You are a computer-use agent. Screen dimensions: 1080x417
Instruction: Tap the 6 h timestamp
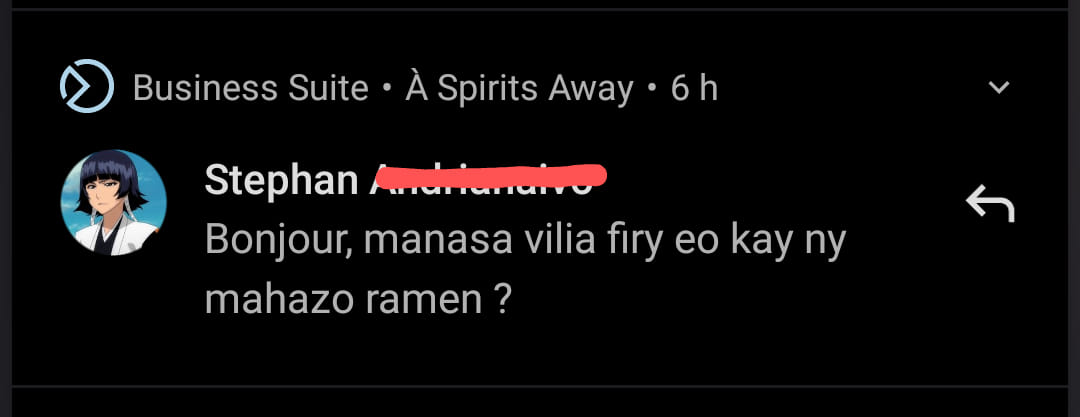[694, 88]
